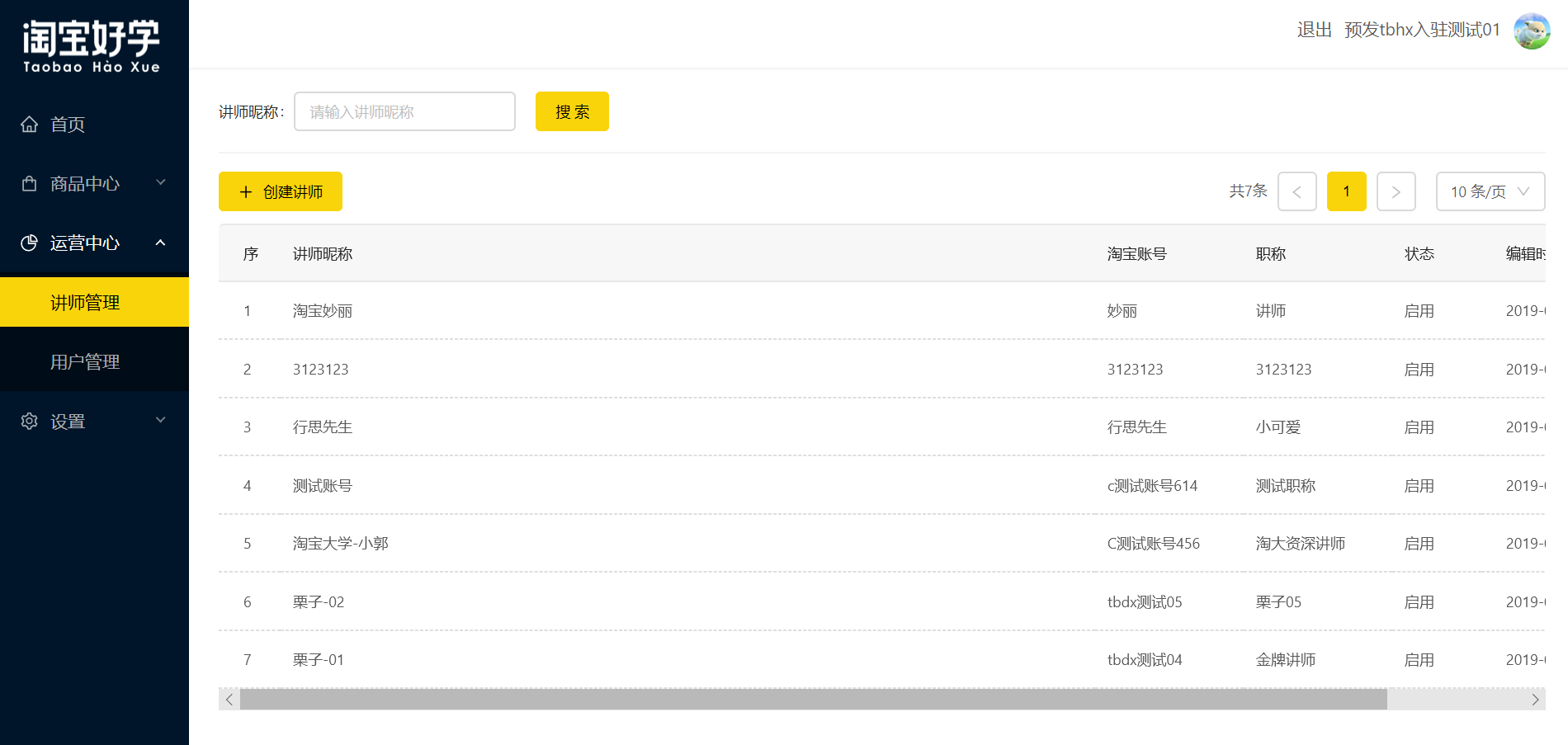Click the 淘宝账号 column header
The width and height of the screenshot is (1568, 745).
point(1137,254)
